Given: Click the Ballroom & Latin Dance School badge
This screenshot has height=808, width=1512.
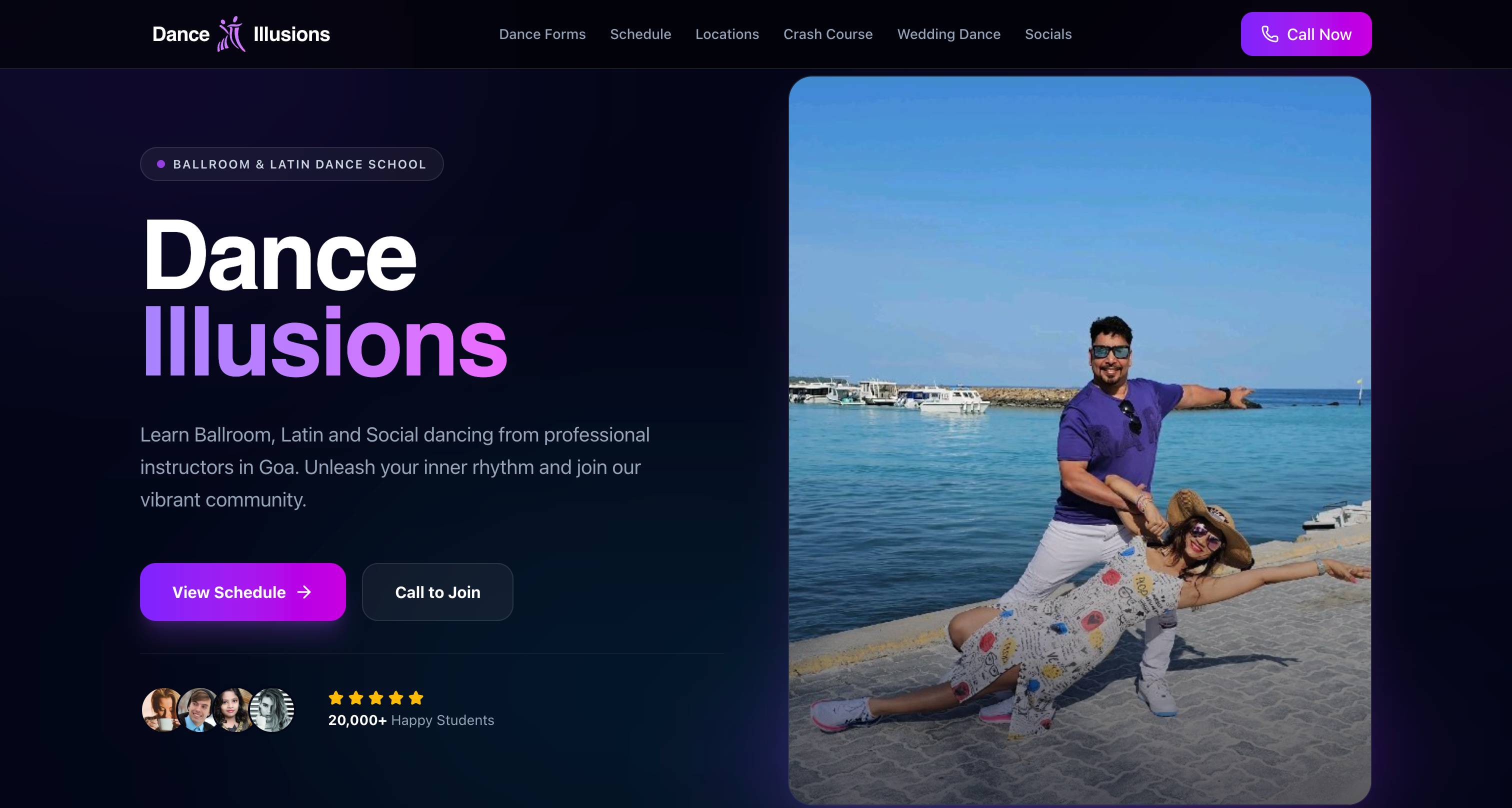Looking at the screenshot, I should [x=291, y=164].
